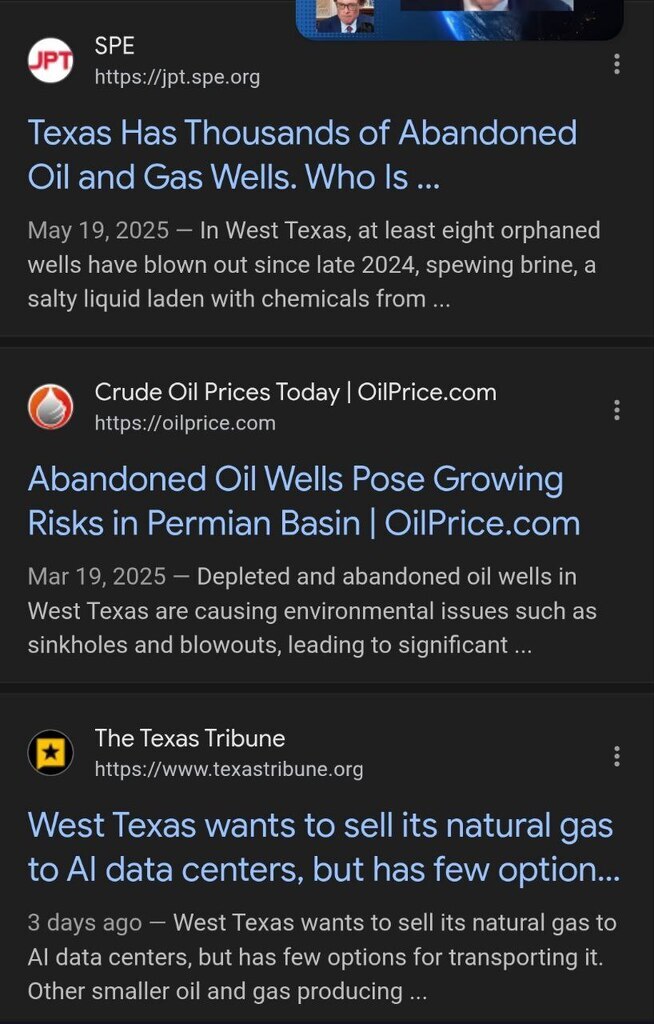The width and height of the screenshot is (654, 1024).
Task: Select "Crude Oil Prices Today | OilPrice.com" site name
Action: pos(295,392)
